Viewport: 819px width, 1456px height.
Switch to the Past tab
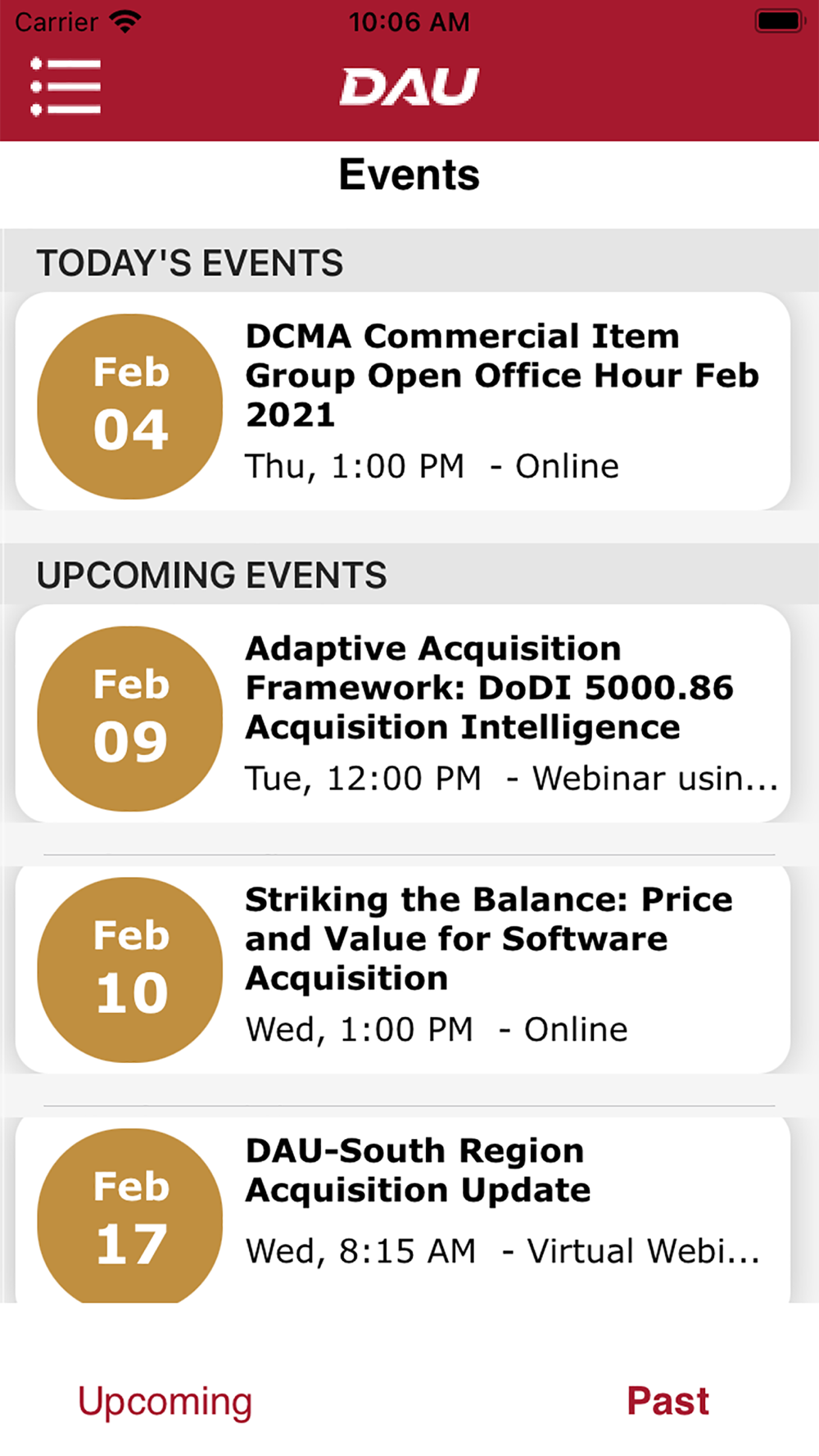click(x=668, y=1400)
